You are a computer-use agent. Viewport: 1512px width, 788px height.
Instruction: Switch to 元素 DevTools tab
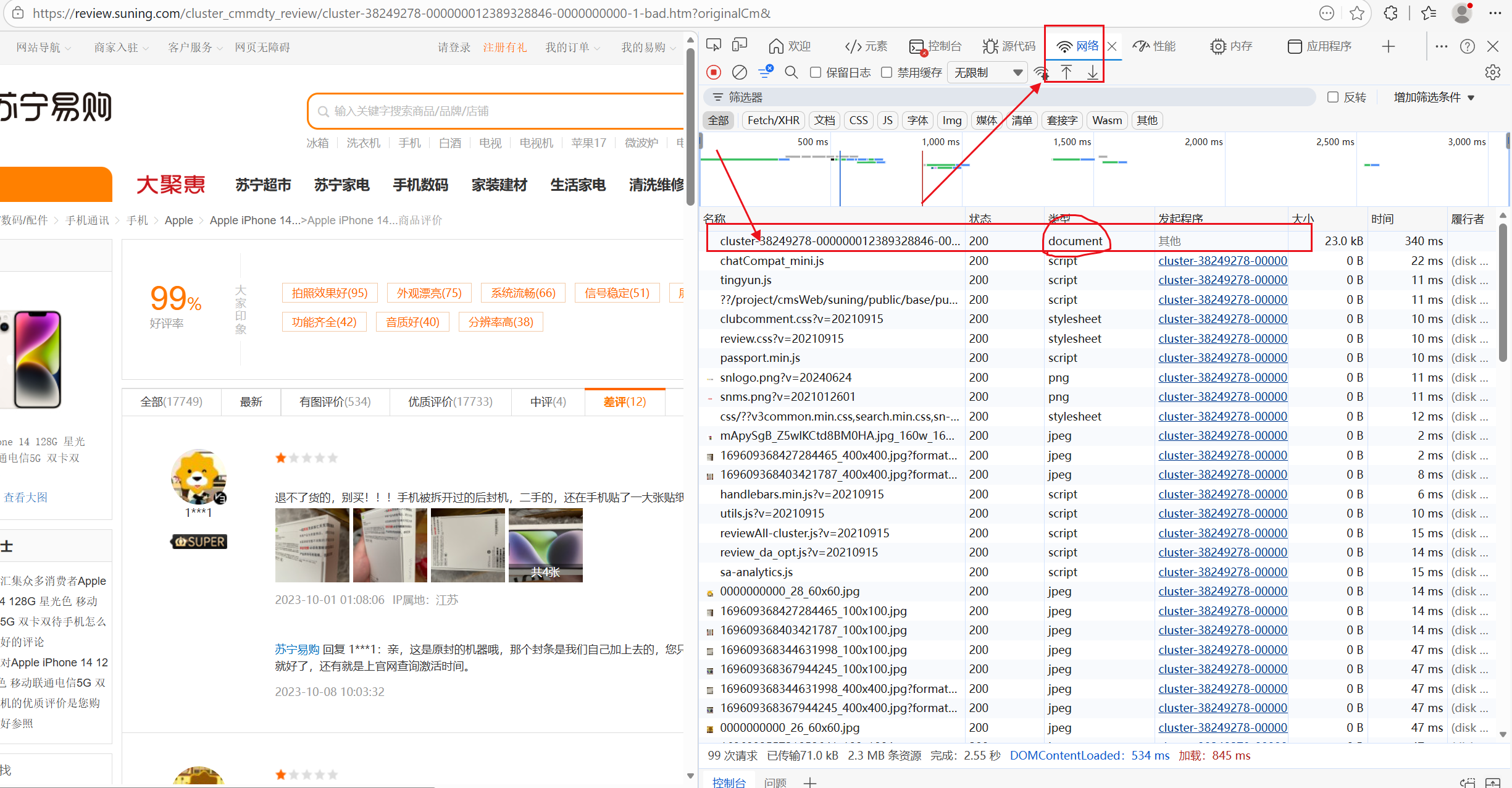pyautogui.click(x=866, y=46)
